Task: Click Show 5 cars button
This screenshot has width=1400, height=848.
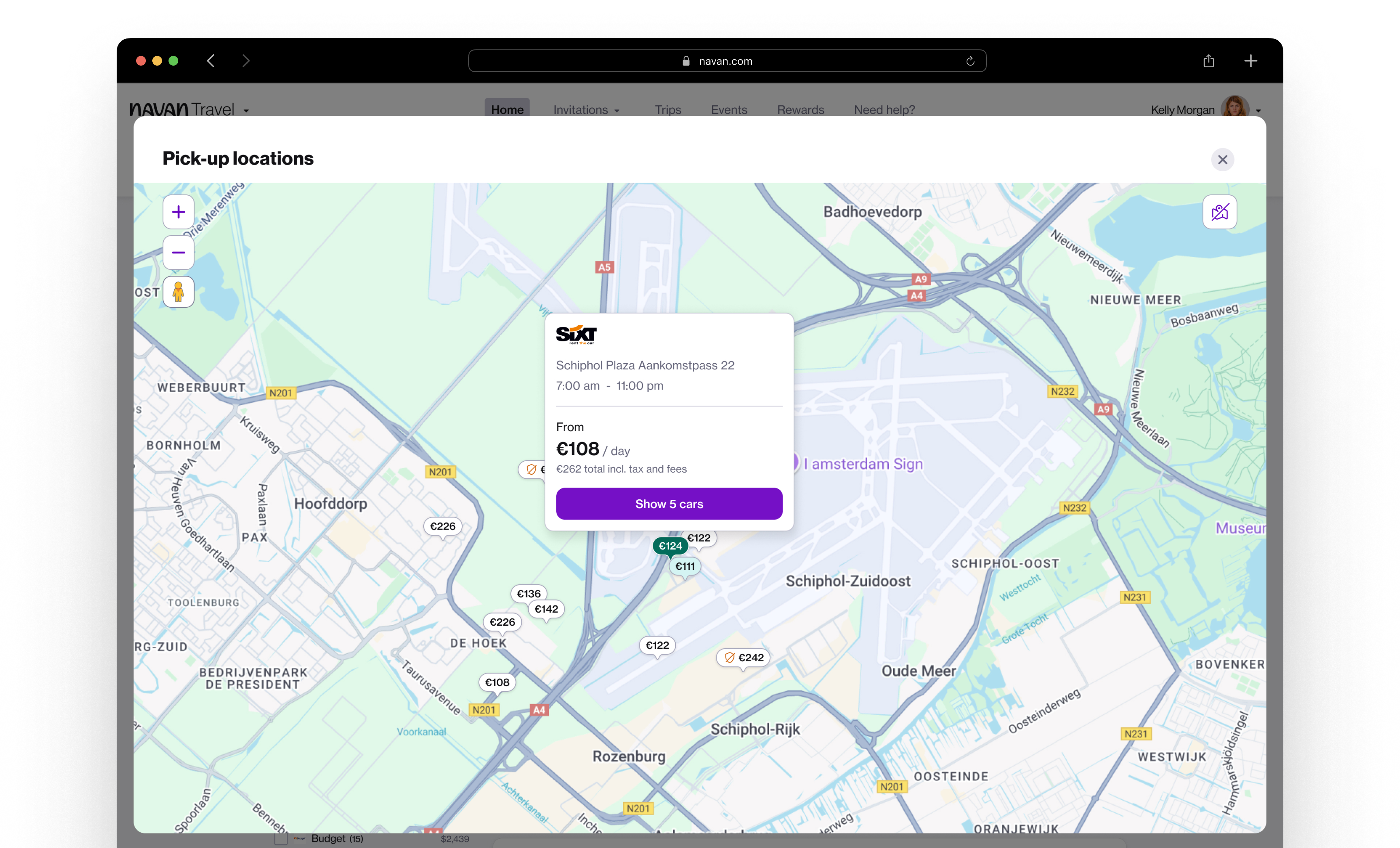Action: tap(669, 504)
